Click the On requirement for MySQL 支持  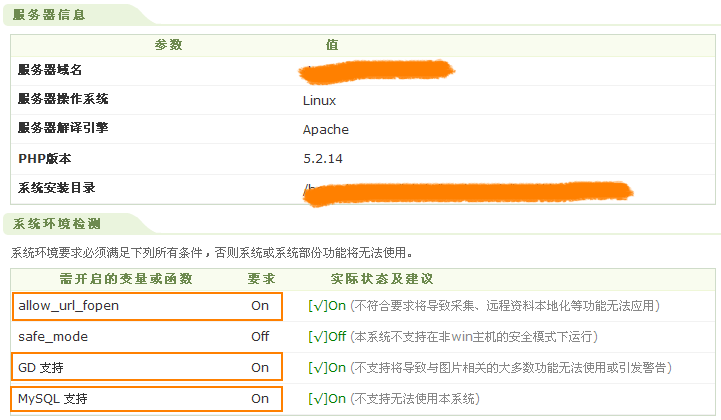[x=260, y=399]
